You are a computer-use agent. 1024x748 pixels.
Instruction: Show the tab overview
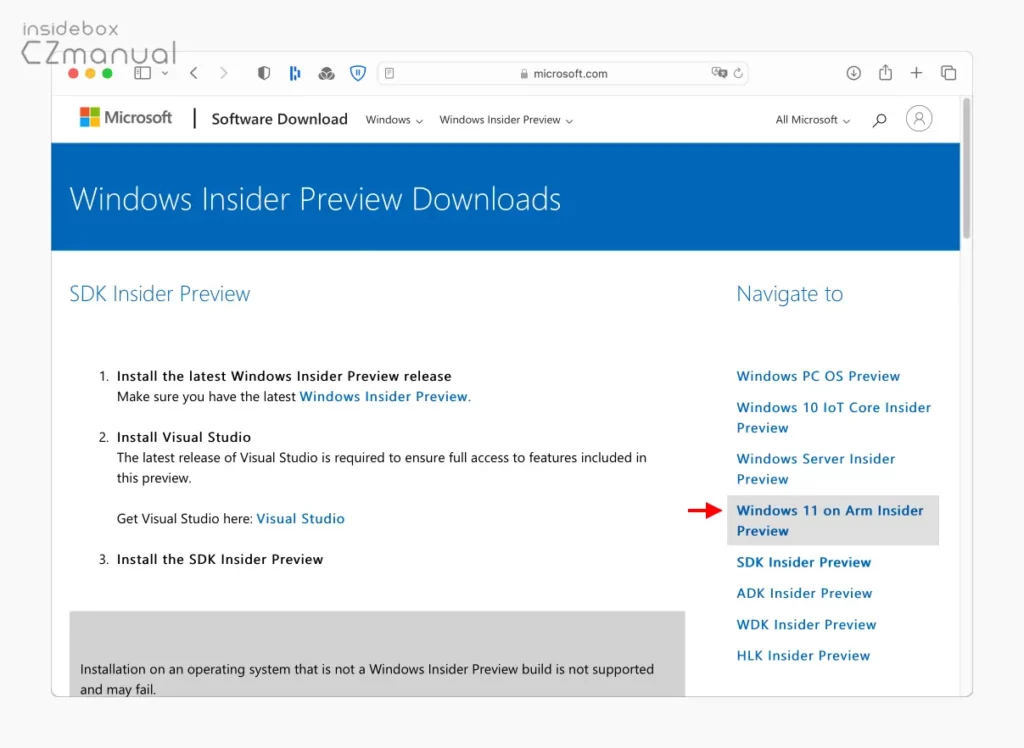click(x=948, y=73)
